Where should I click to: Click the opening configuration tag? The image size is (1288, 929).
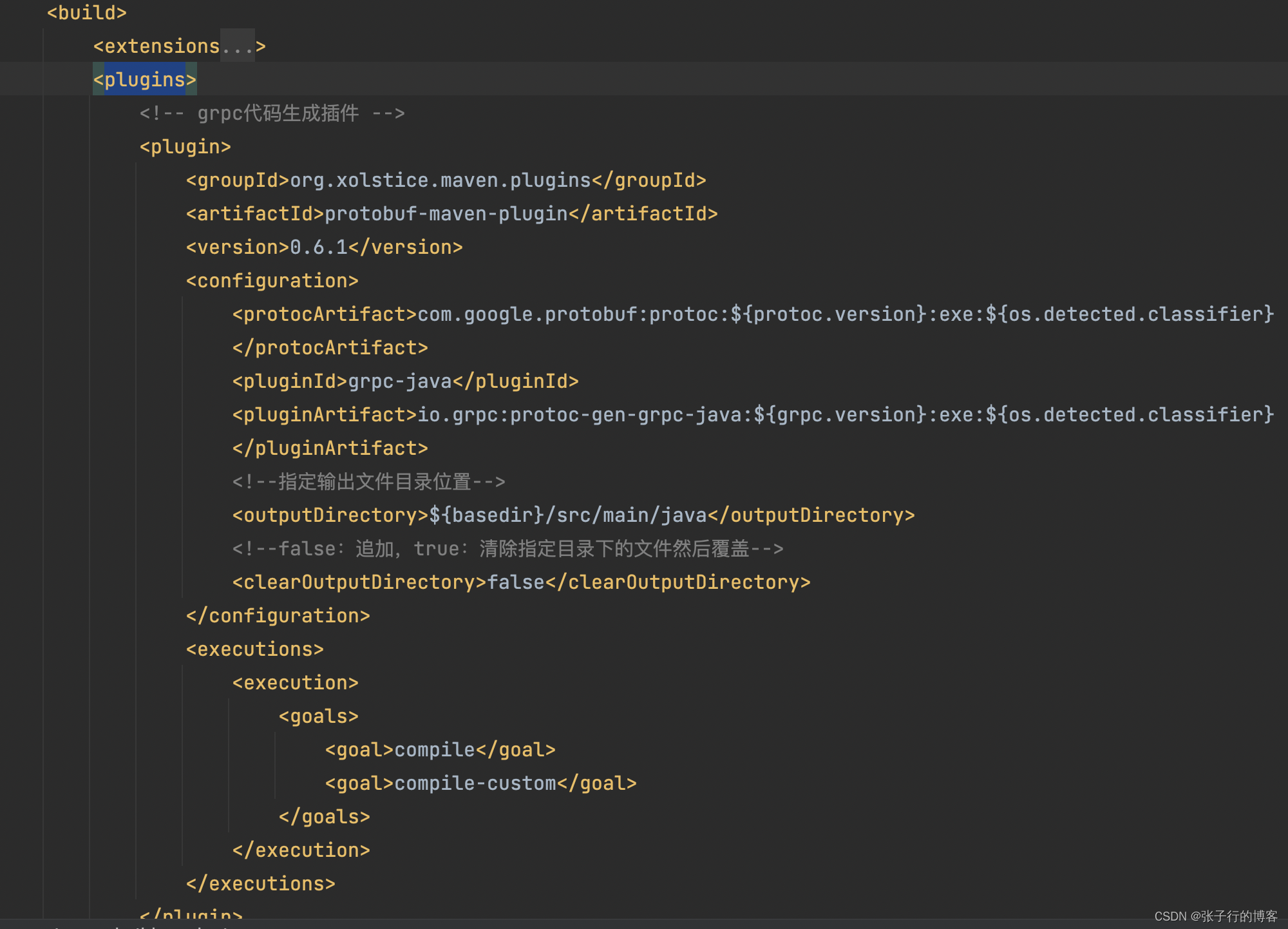pos(272,281)
